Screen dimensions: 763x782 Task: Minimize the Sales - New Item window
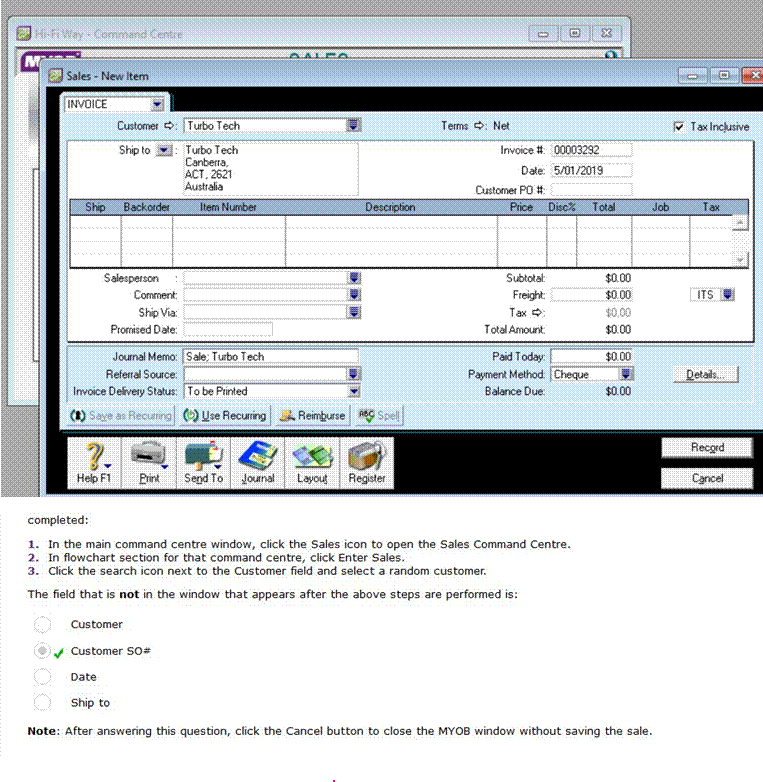[693, 76]
